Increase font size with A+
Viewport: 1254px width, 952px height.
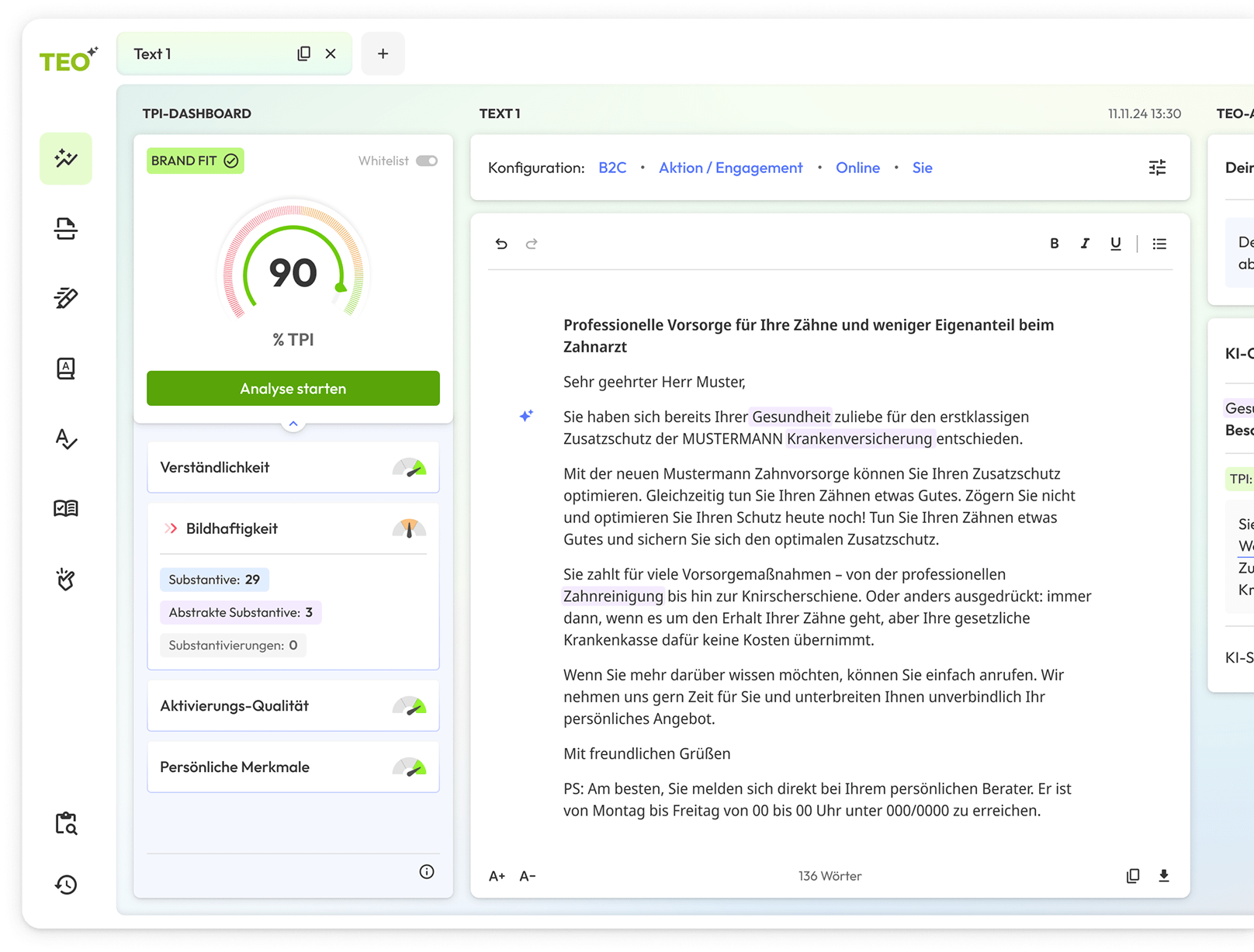497,876
